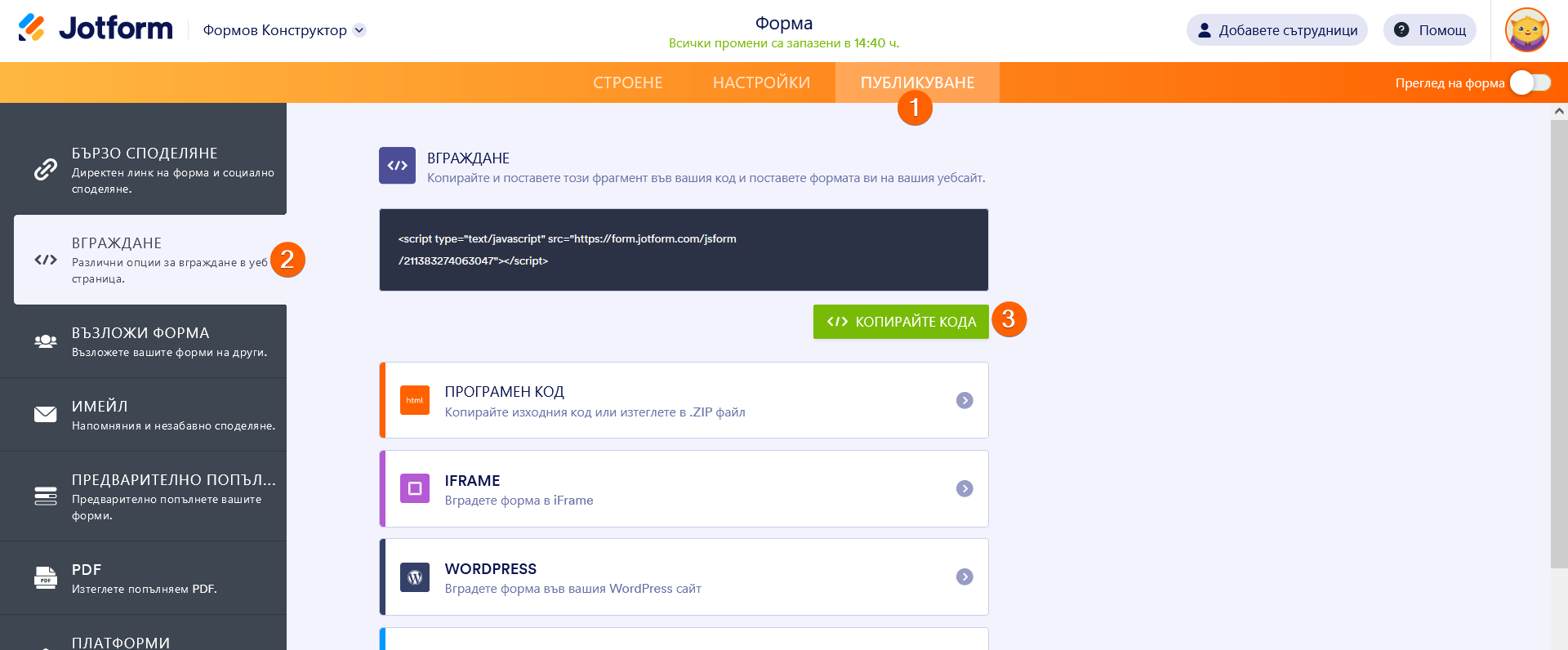Select ВГРАЖДАНЕ in the sidebar
Viewport: 1568px width, 650px height.
[x=150, y=260]
